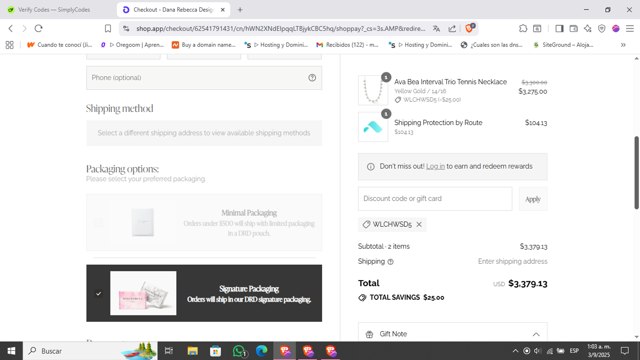The height and width of the screenshot is (360, 640).
Task: Open Microsoft Store from taskbar
Action: (216, 351)
